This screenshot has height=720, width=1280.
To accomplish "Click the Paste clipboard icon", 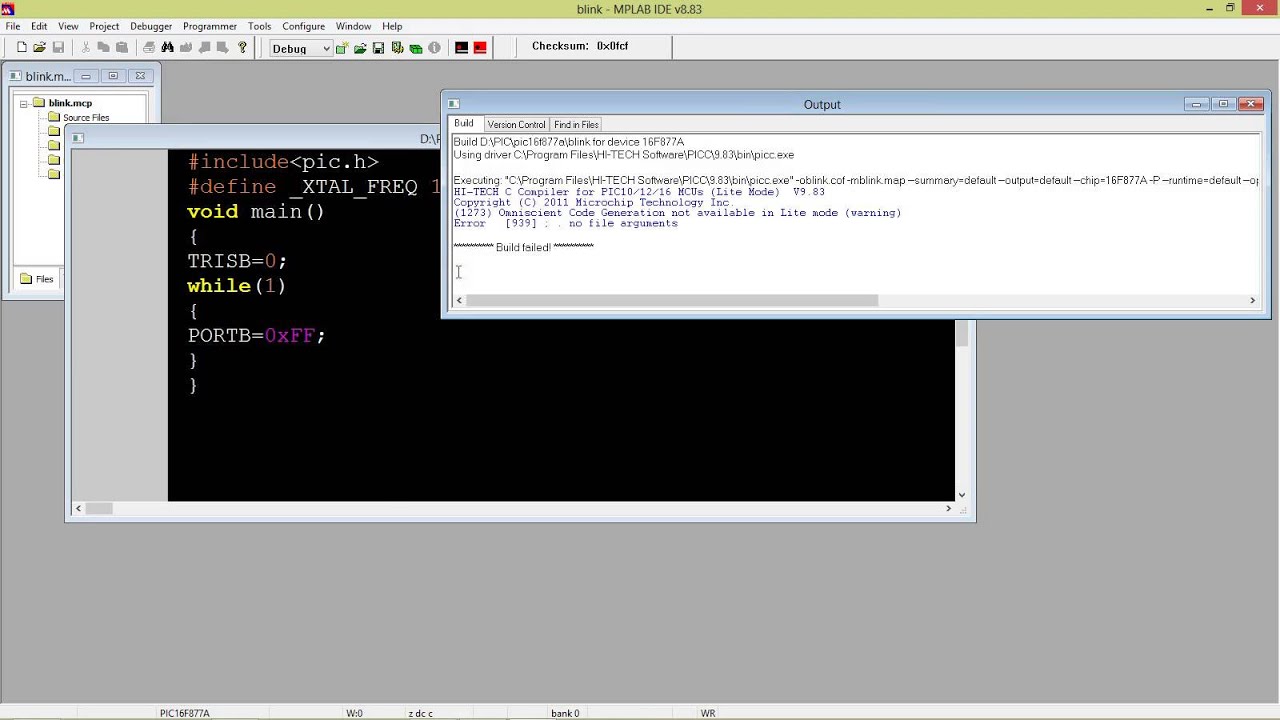I will pos(122,47).
